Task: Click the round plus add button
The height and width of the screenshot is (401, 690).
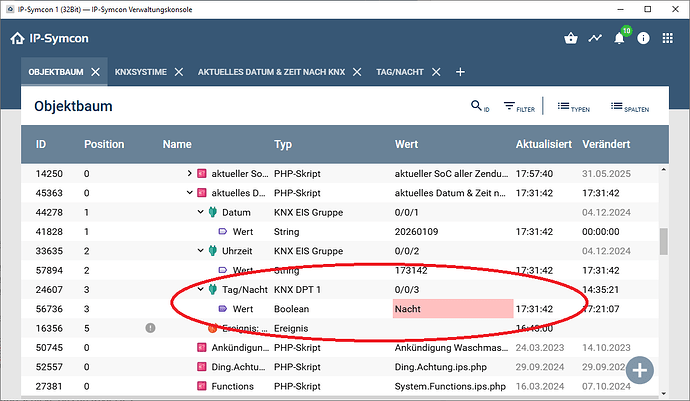Action: [640, 368]
